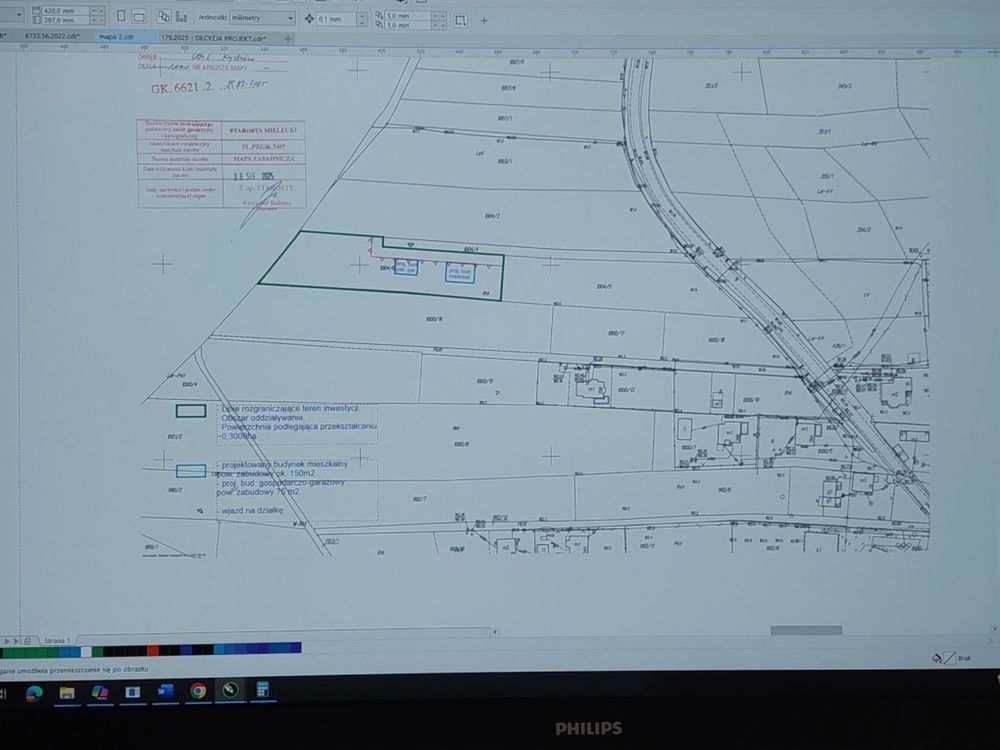This screenshot has height=750, width=1000.
Task: Click the page height stepper arrows
Action: [x=98, y=20]
